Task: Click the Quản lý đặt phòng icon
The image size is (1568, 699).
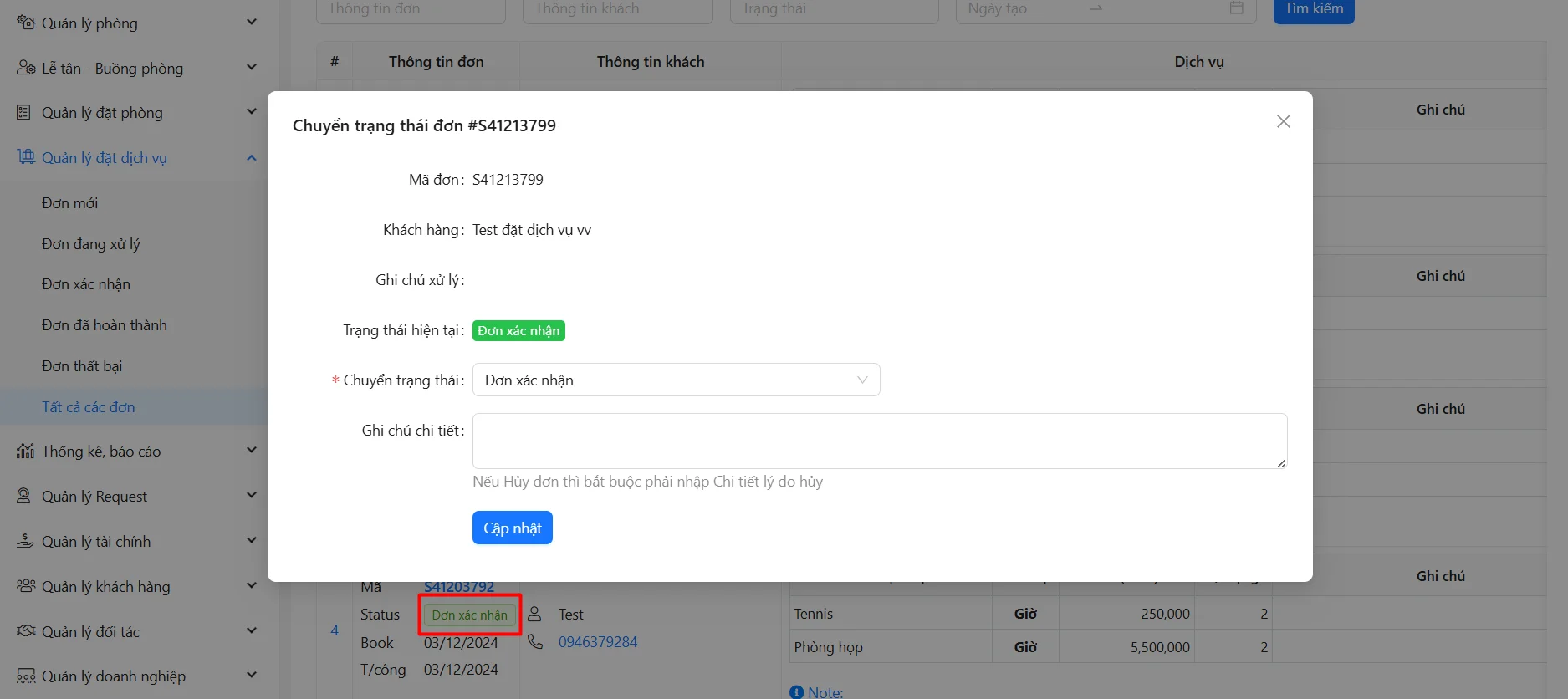Action: pyautogui.click(x=24, y=112)
